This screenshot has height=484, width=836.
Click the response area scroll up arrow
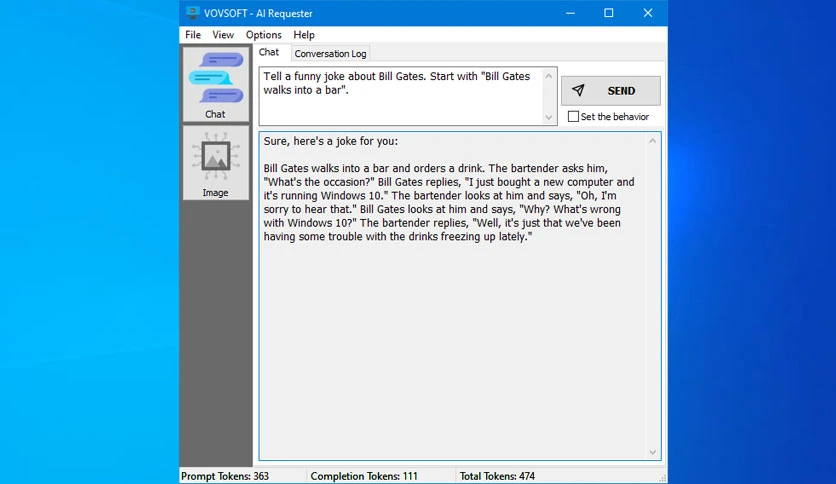coord(653,141)
